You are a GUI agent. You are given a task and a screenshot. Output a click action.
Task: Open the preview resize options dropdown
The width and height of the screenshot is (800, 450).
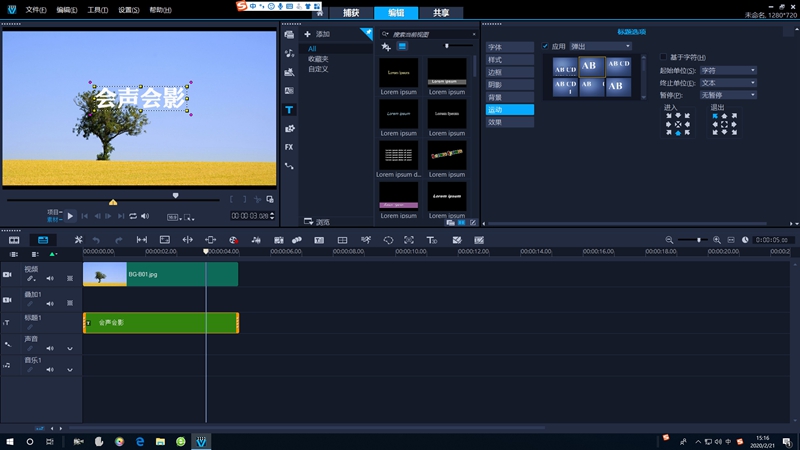[x=189, y=217]
